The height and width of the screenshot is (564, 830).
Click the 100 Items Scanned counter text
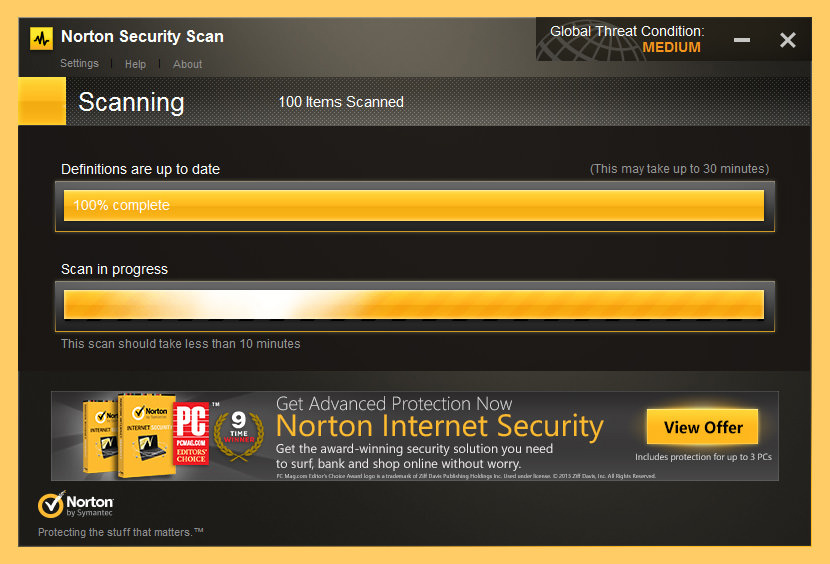click(341, 102)
